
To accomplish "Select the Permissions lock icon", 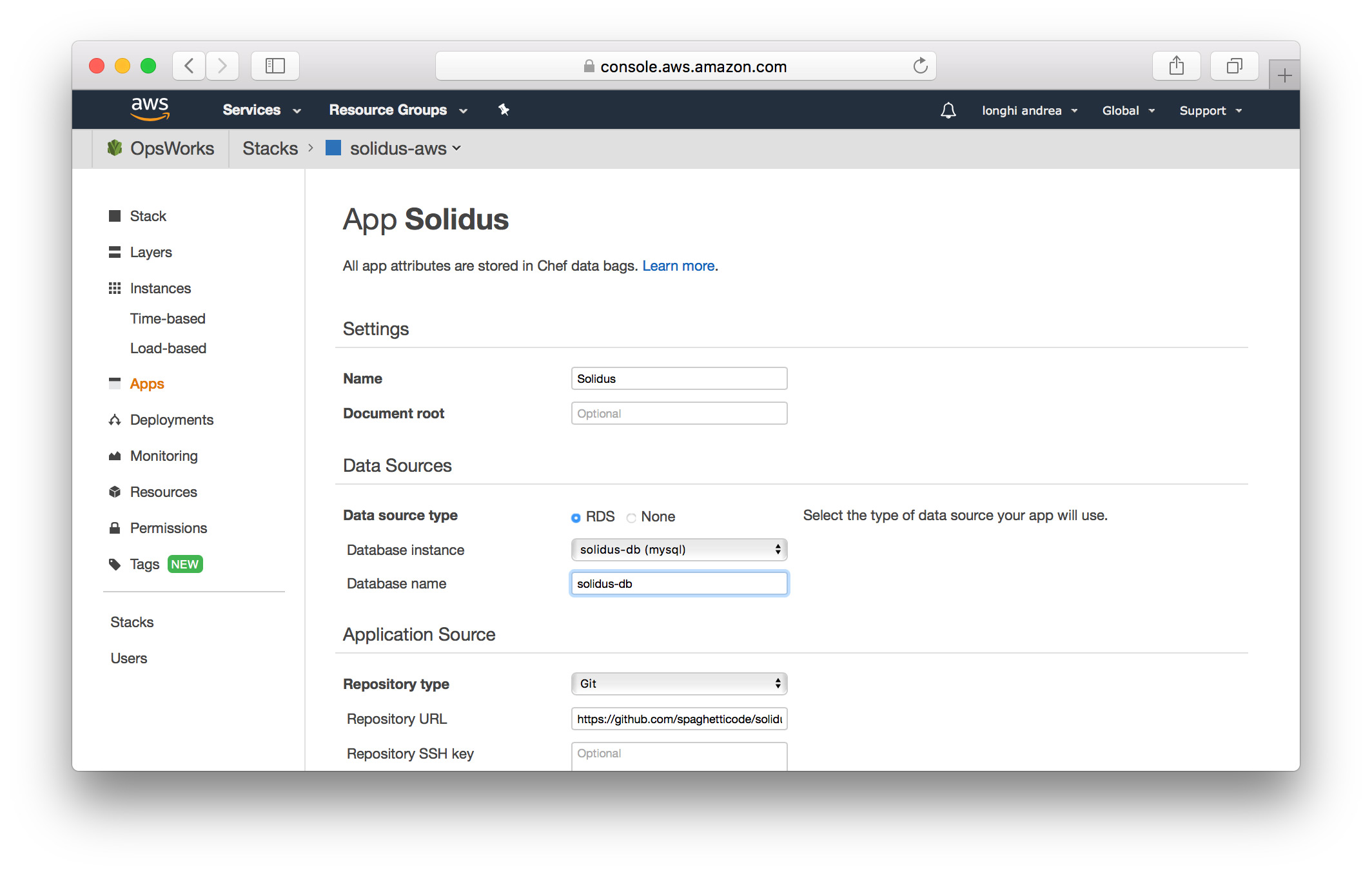I will coord(115,528).
